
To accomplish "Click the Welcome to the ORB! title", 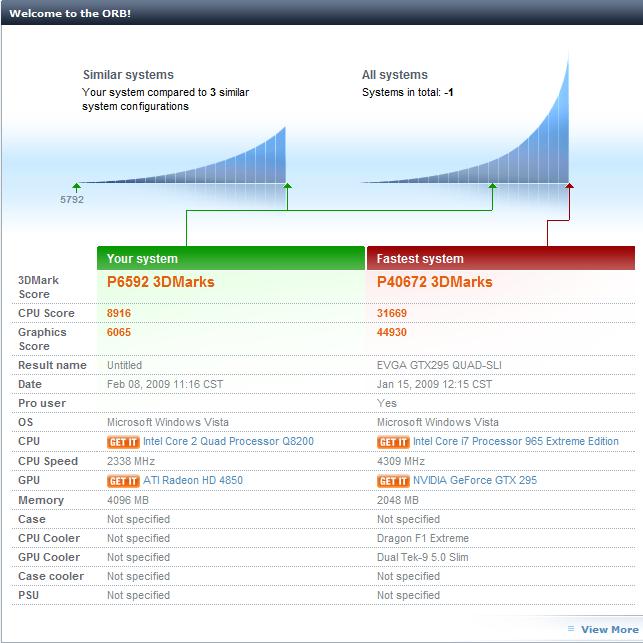I will [x=70, y=13].
